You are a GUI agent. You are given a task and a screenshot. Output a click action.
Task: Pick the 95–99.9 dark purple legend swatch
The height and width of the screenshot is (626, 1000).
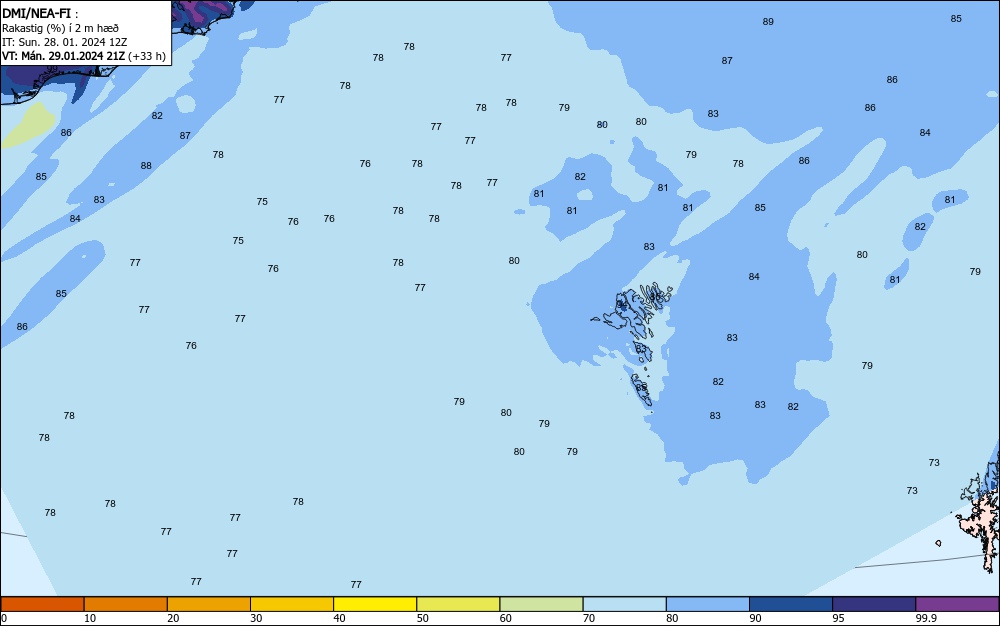pyautogui.click(x=874, y=604)
